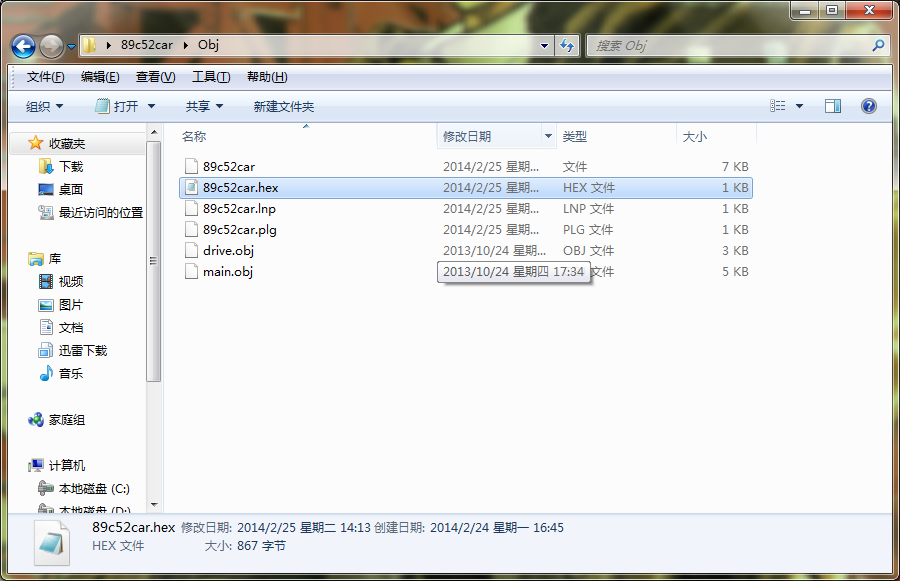
Task: Open the address bar history dropdown
Action: coord(544,46)
